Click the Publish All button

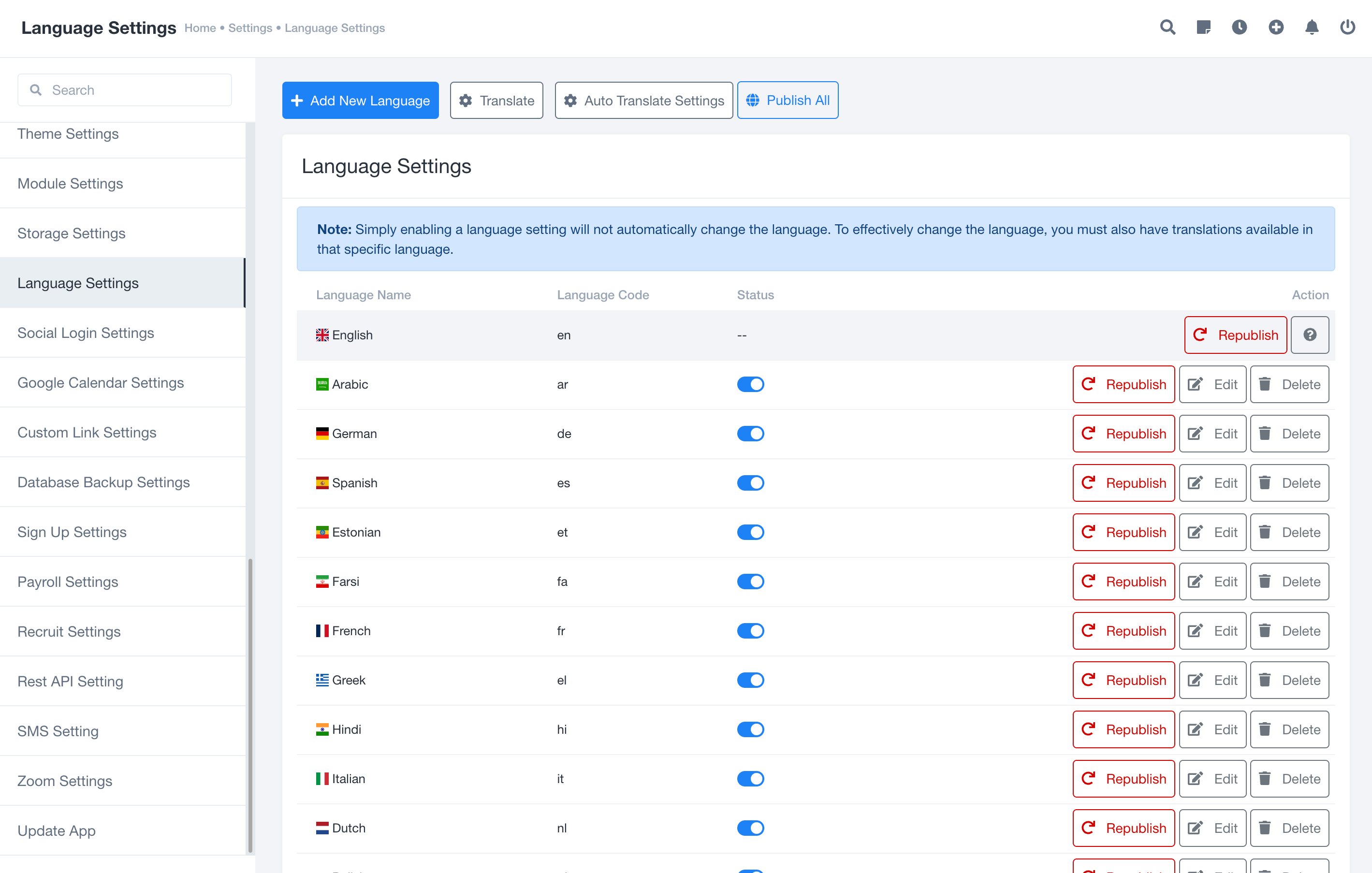tap(787, 101)
